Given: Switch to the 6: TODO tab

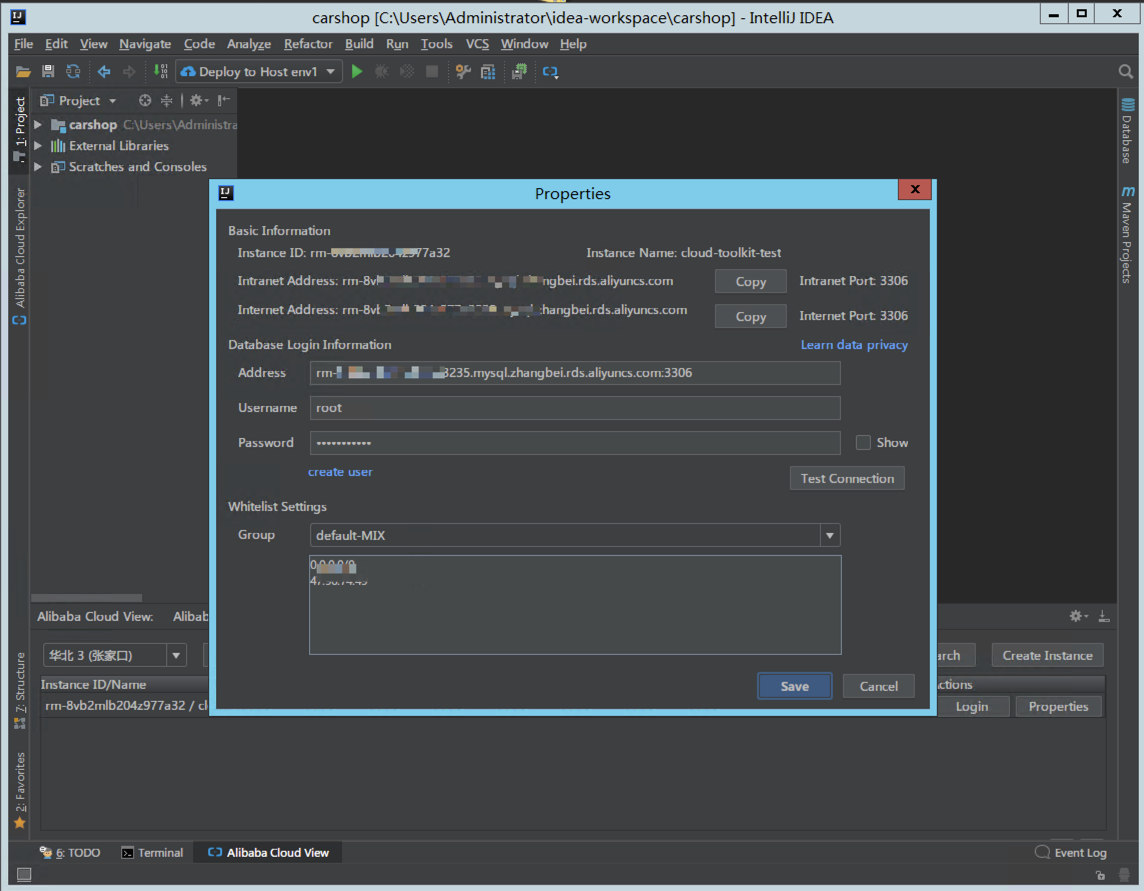Looking at the screenshot, I should 70,852.
